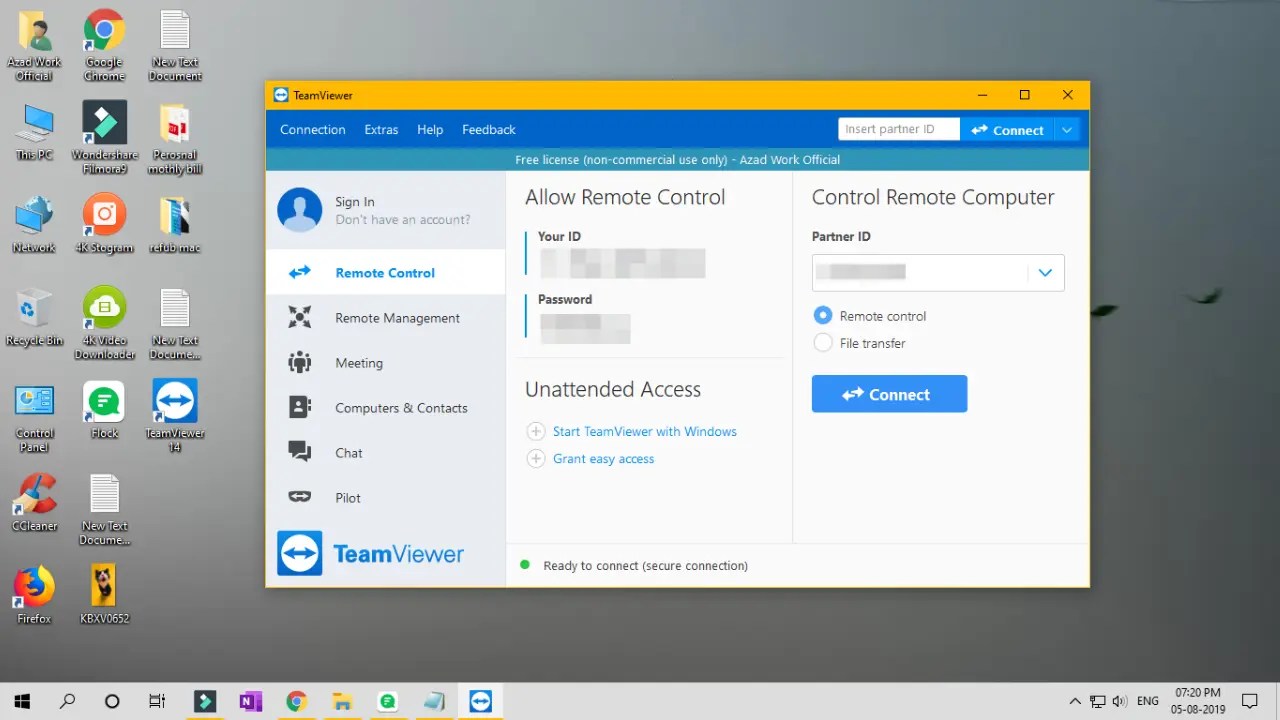Click the Don't have an account link
The image size is (1280, 720).
[402, 219]
